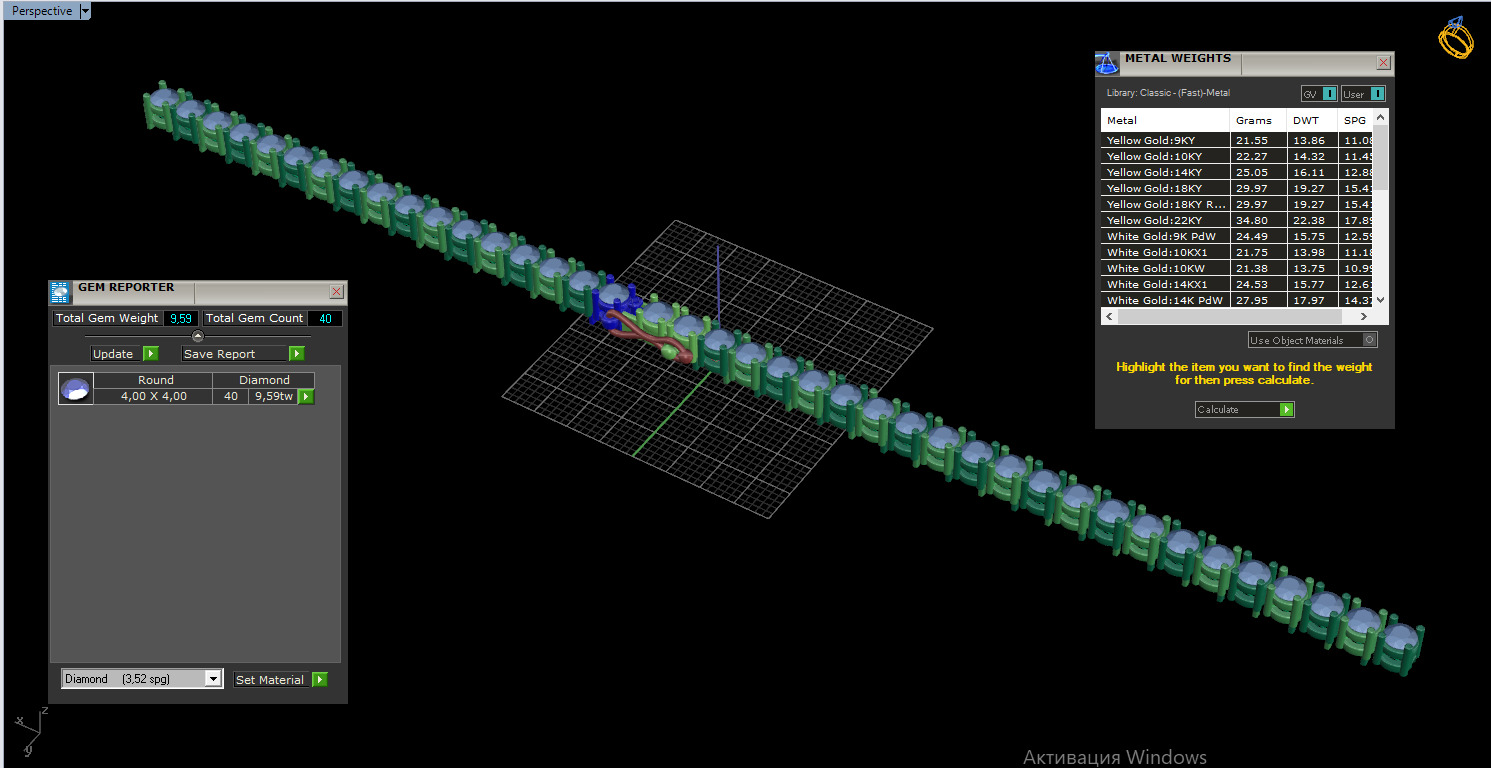Select the White Gold:14K PdW row
Image resolution: width=1491 pixels, height=768 pixels.
(1237, 300)
